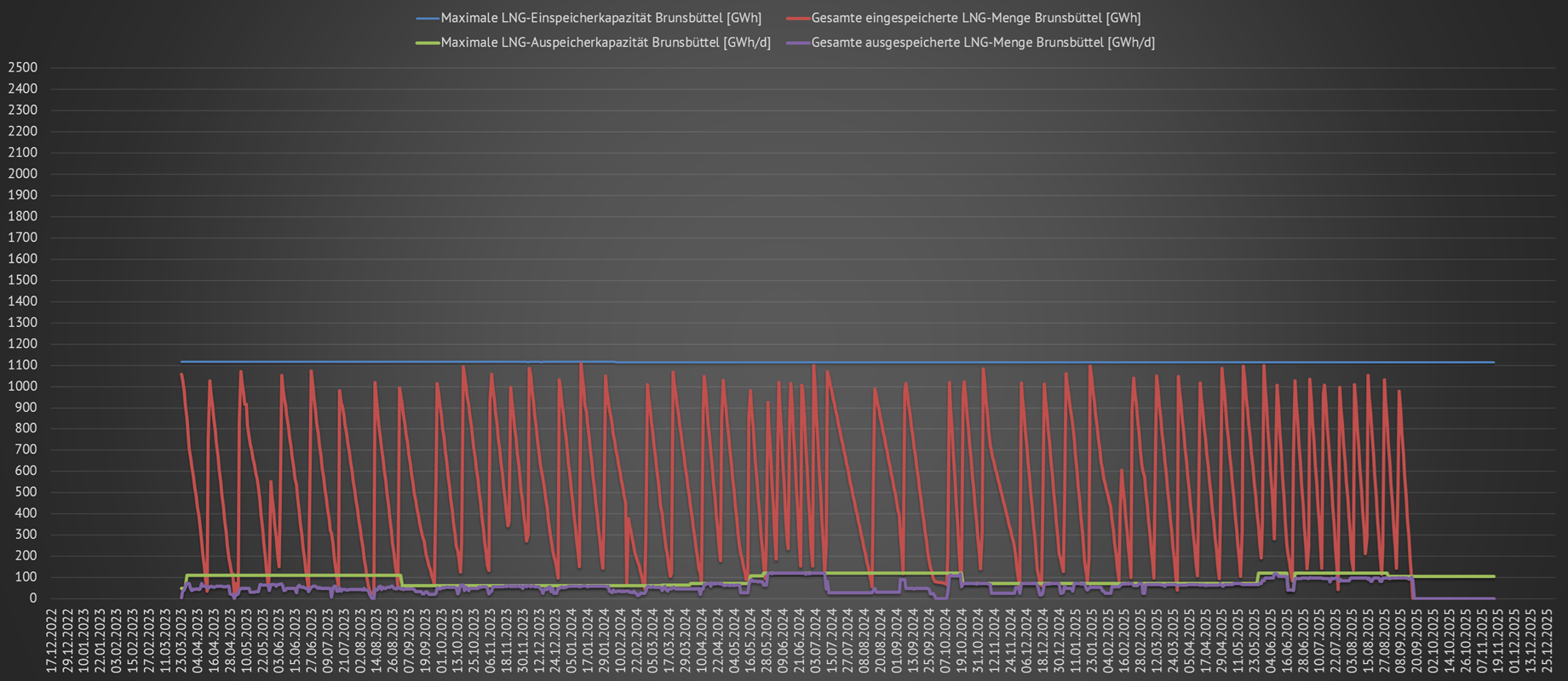Image resolution: width=1568 pixels, height=681 pixels.
Task: Select legend label Maximale LNG-Einspeicherkapazität Brunsbüttel [GWh]
Action: click(600, 18)
